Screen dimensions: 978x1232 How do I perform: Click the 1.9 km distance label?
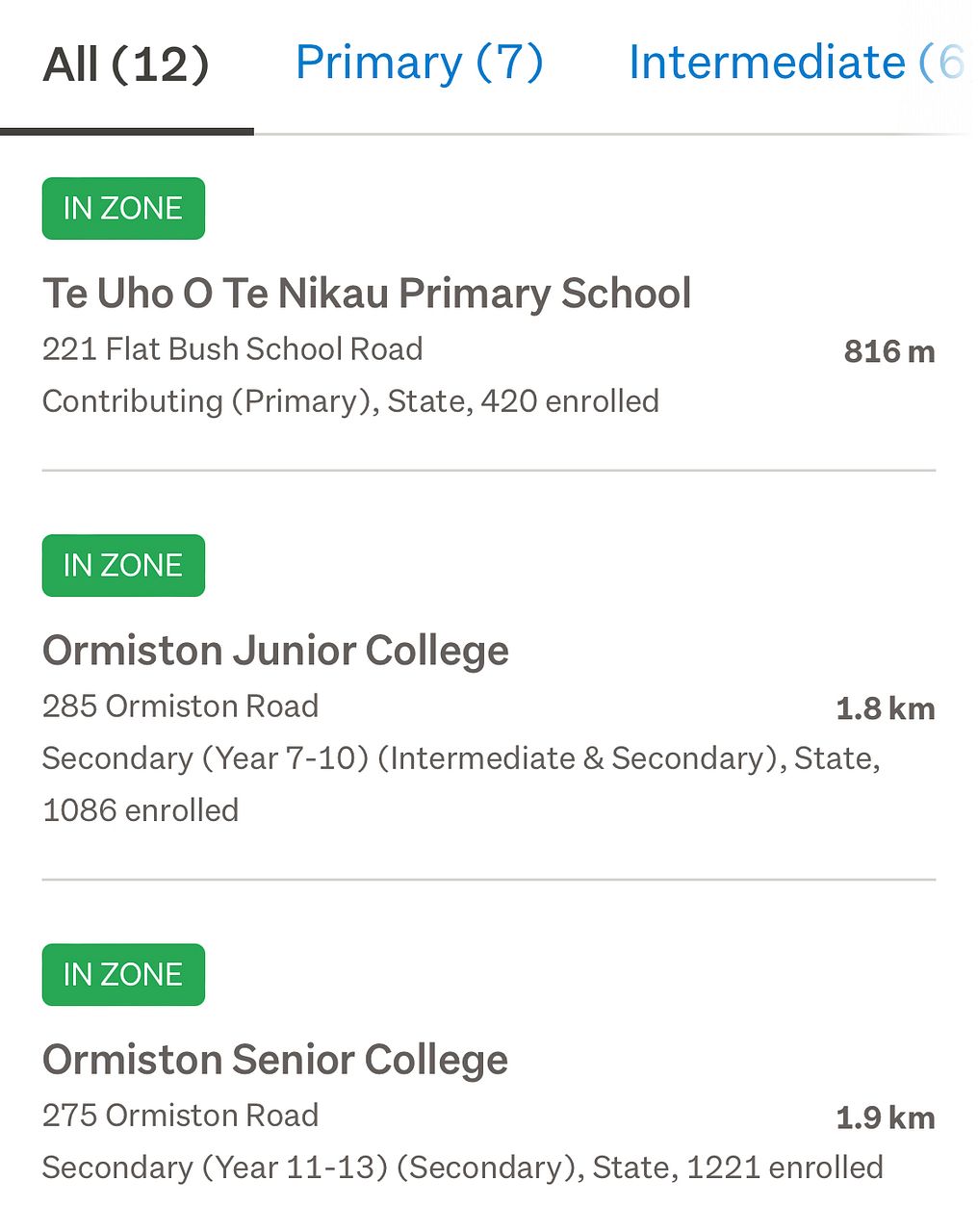[x=885, y=1117]
